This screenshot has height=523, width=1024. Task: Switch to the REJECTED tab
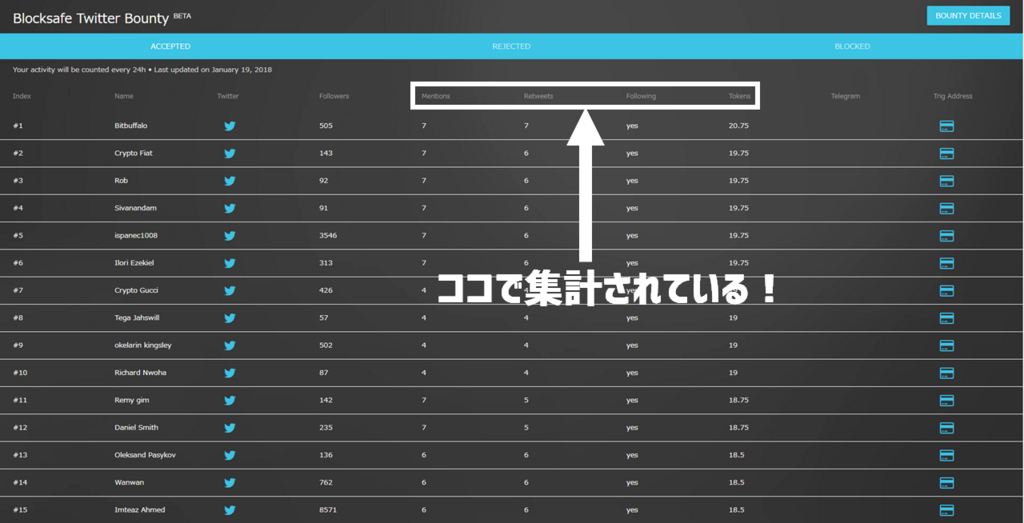(x=511, y=46)
